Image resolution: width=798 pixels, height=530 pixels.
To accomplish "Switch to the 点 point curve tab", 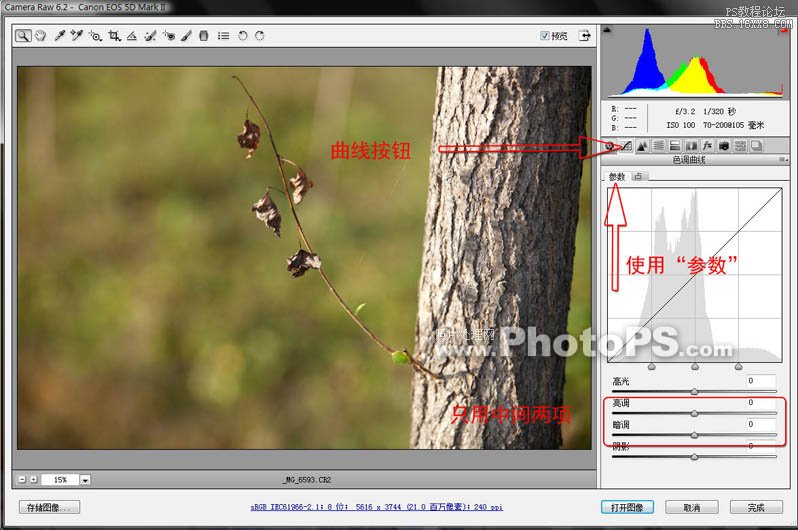I will click(x=638, y=176).
